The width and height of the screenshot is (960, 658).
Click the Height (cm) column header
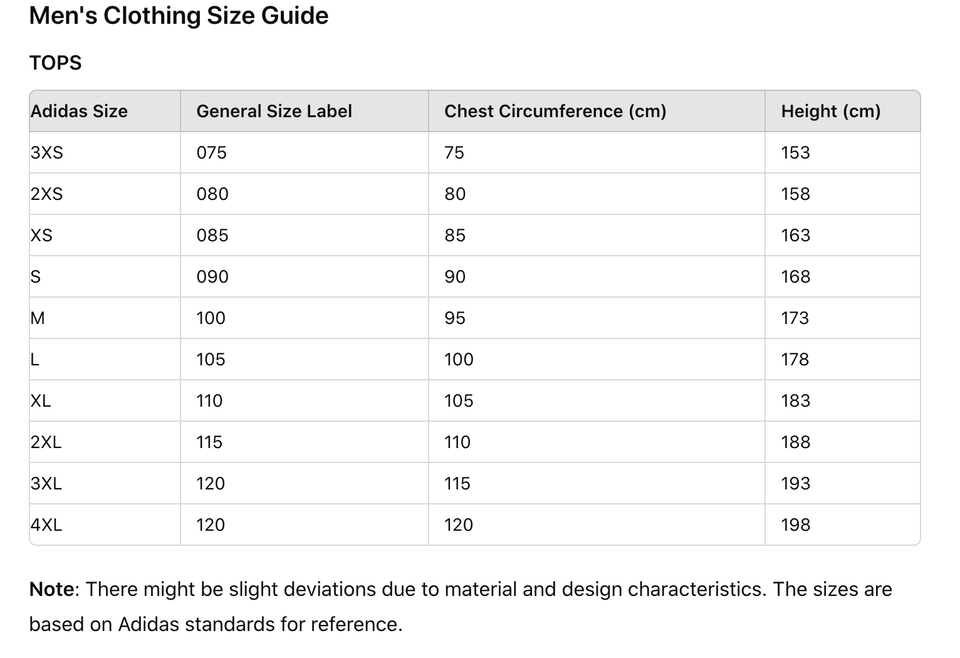click(830, 111)
